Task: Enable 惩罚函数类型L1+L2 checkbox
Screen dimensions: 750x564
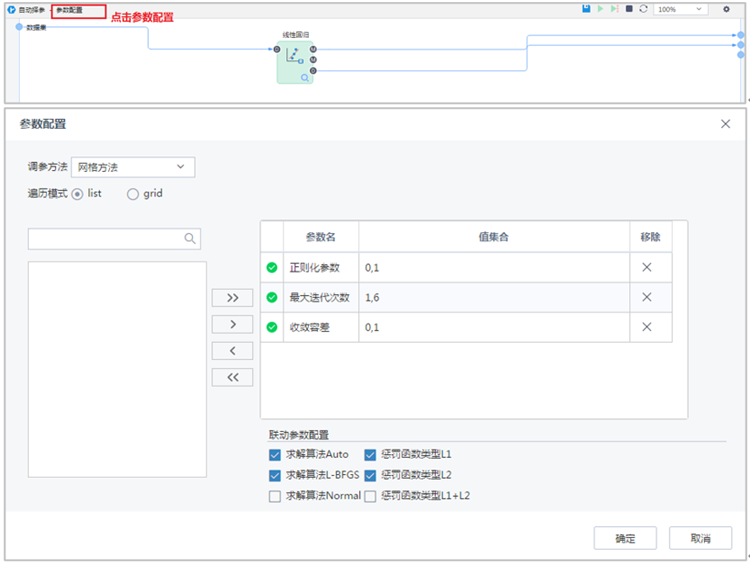Action: pyautogui.click(x=371, y=496)
